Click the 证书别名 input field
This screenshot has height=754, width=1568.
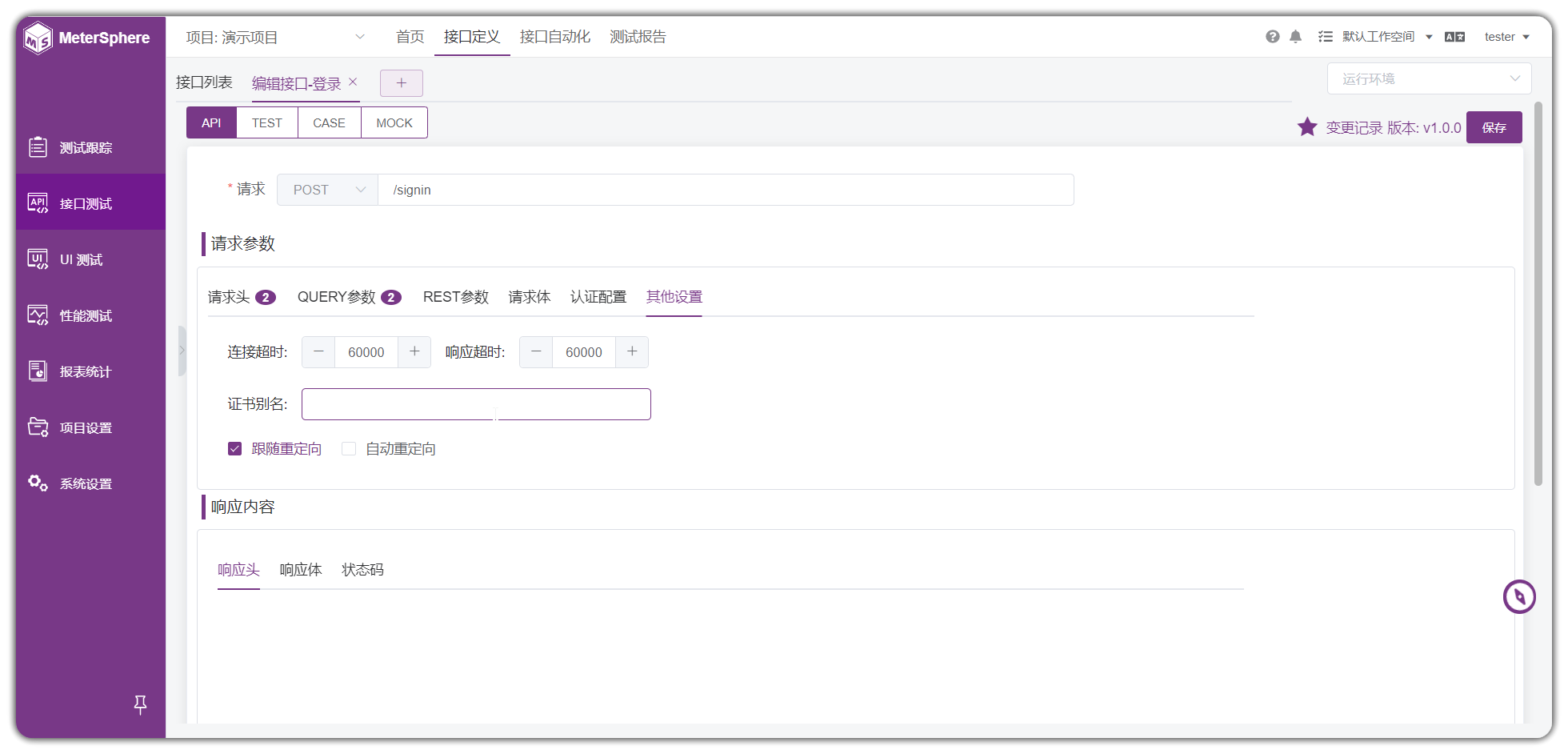(x=476, y=404)
